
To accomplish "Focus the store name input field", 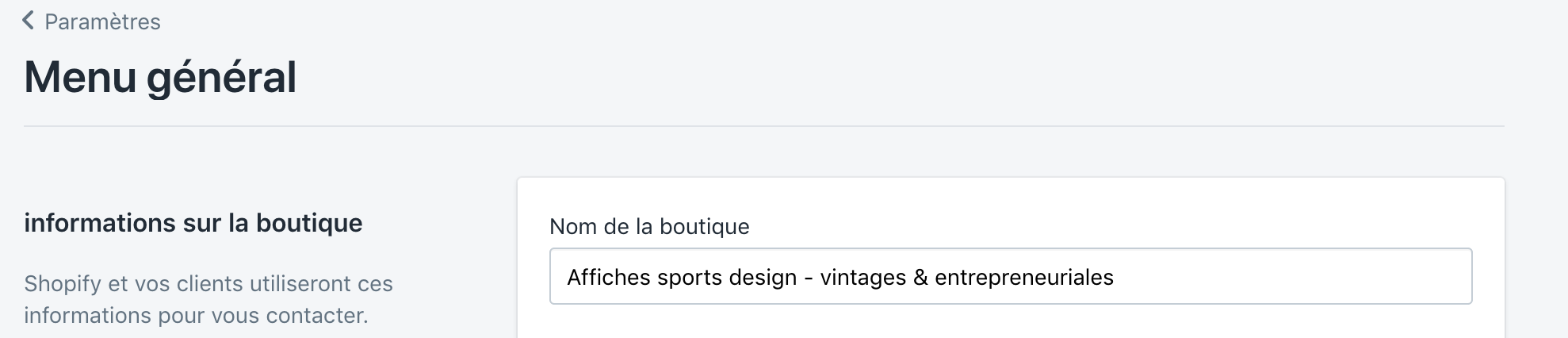I will coord(1010,276).
